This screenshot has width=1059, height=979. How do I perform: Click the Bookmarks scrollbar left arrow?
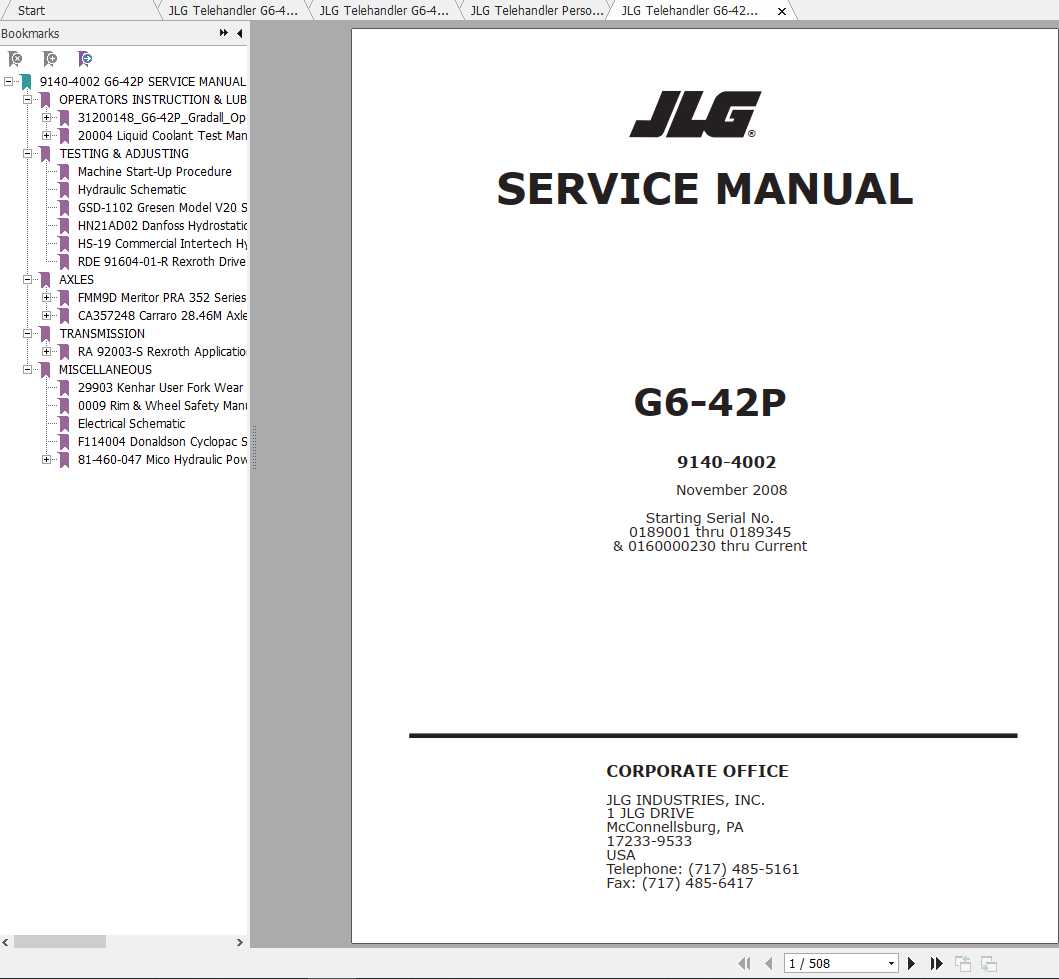click(x=5, y=942)
